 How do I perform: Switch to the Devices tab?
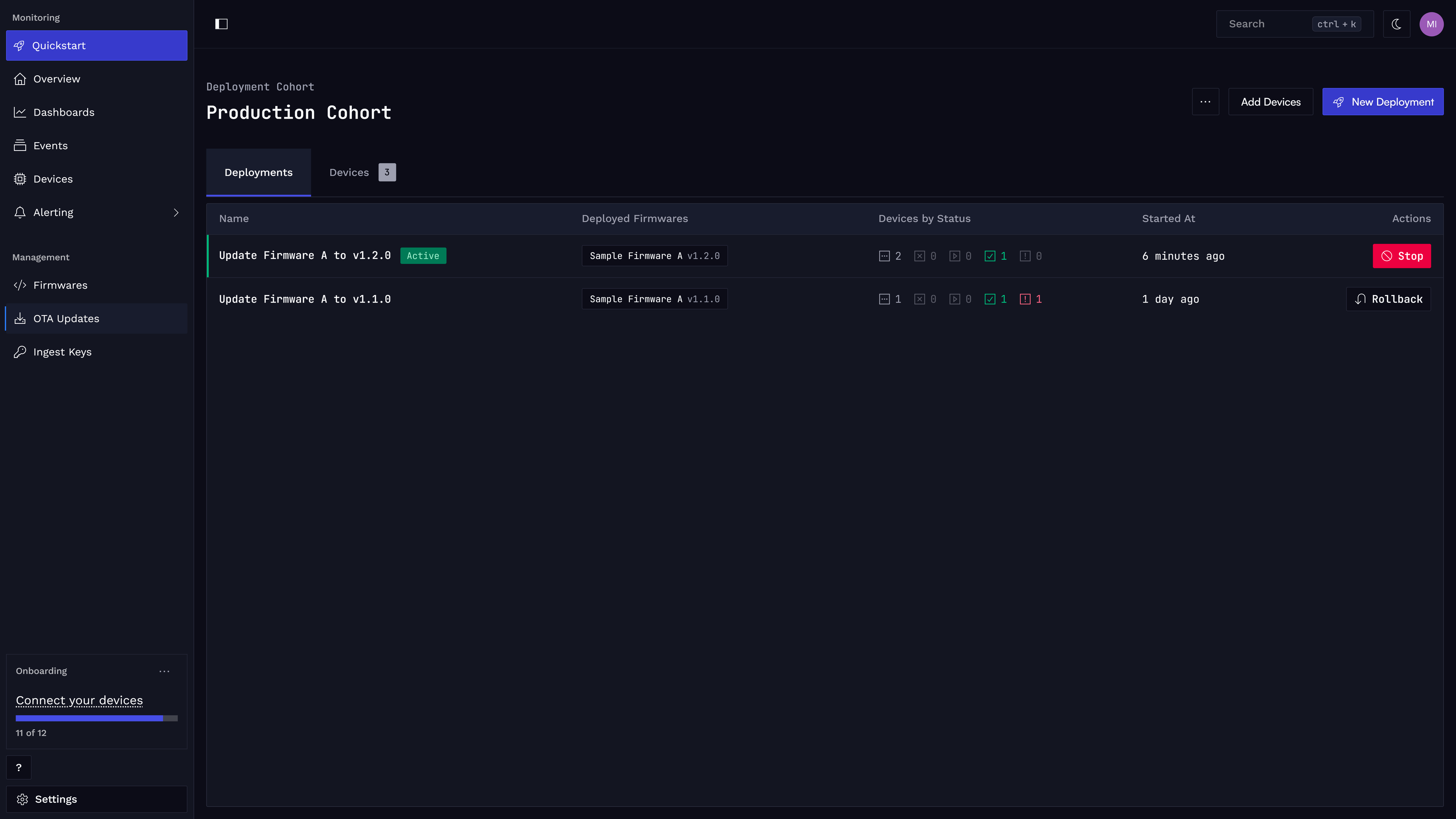(x=362, y=173)
